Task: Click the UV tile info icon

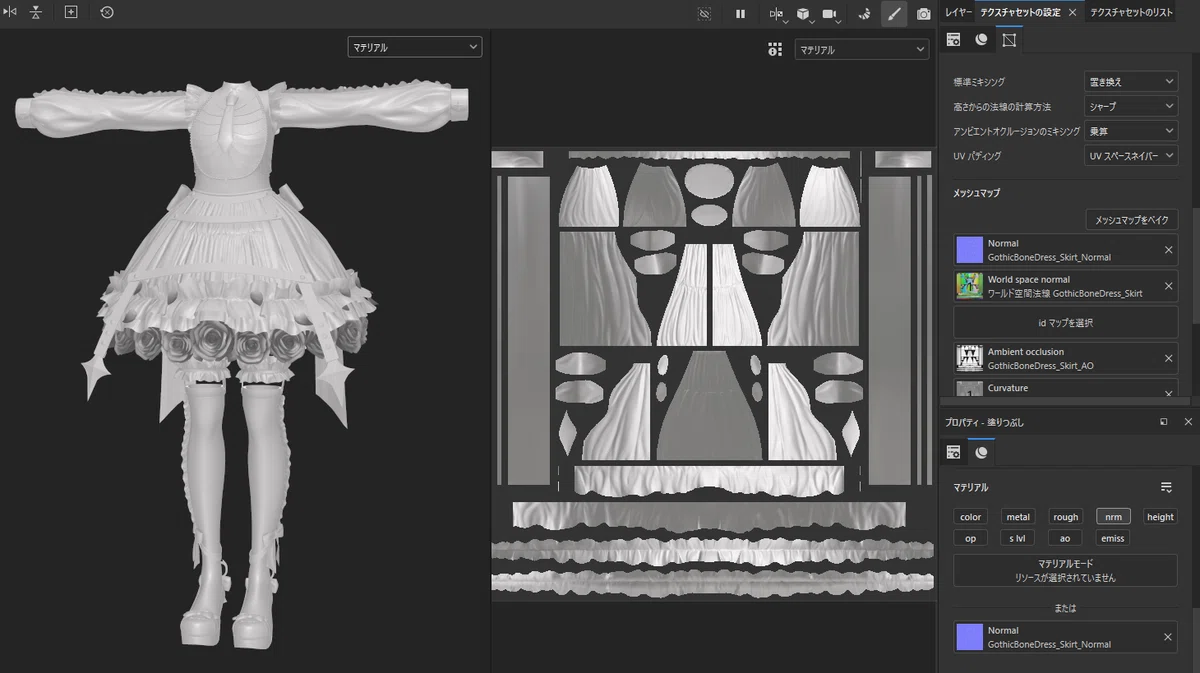Action: (x=775, y=49)
